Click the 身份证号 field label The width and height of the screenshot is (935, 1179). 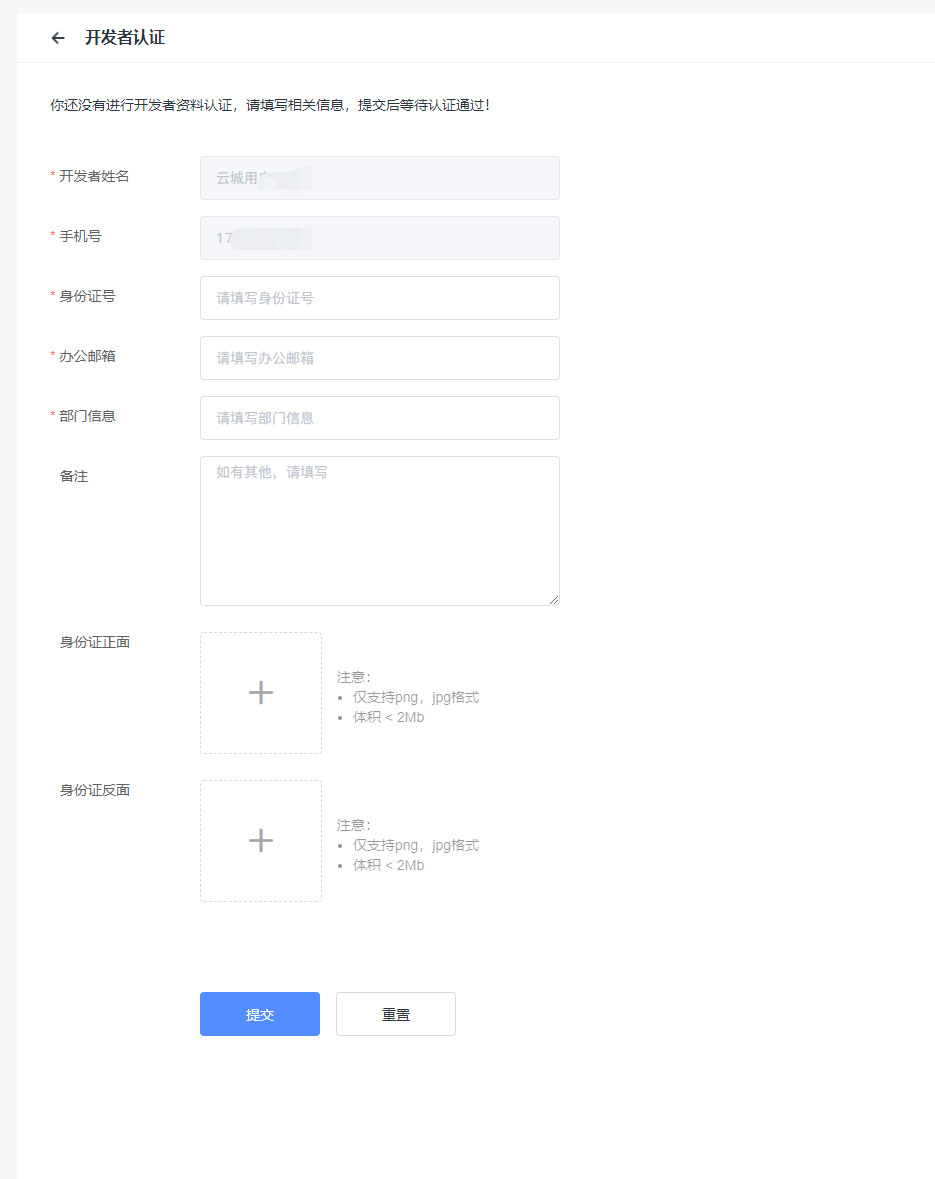pos(87,296)
